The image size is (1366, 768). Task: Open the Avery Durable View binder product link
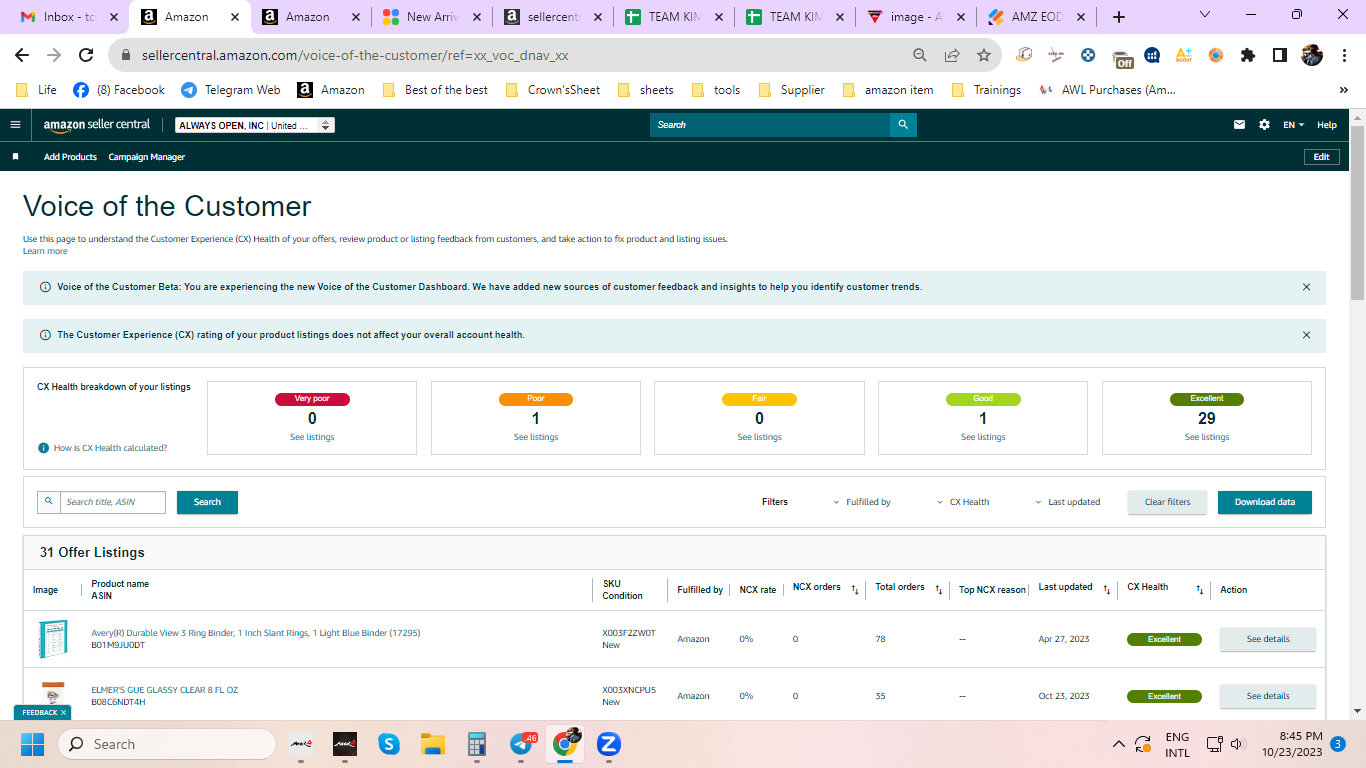tap(256, 633)
